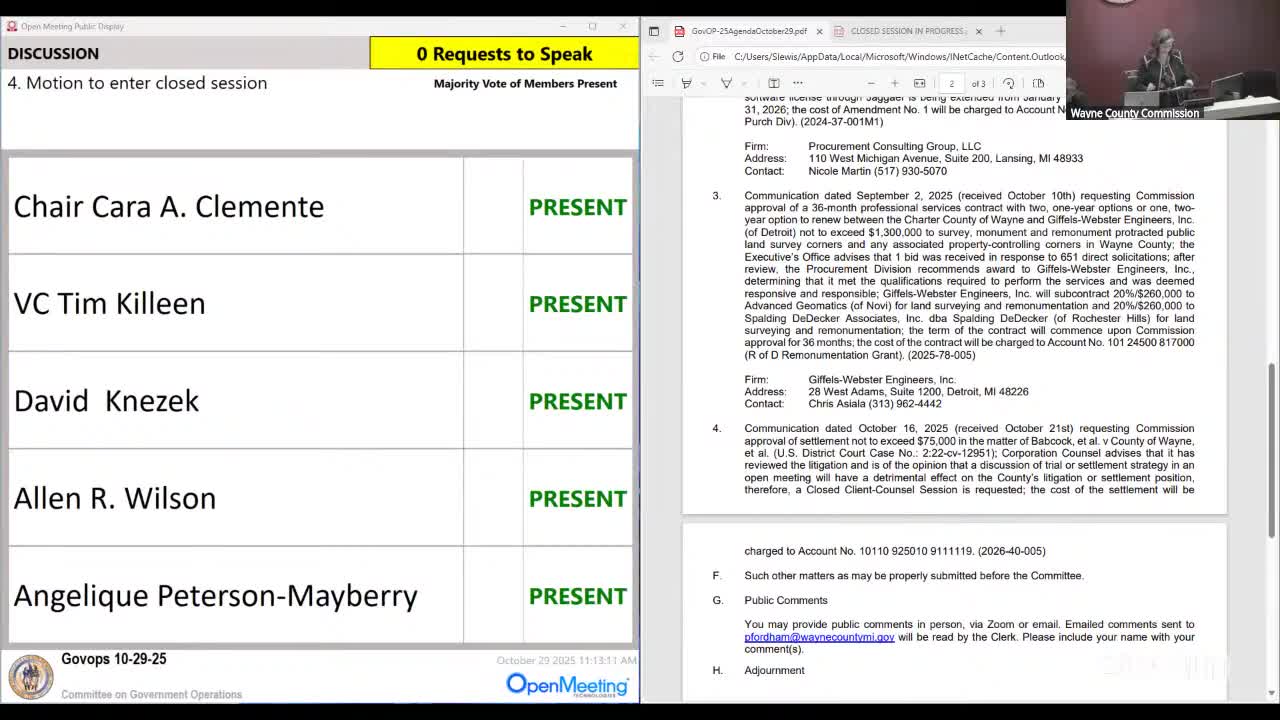Open the PDF toolbar more options ellipsis
The image size is (1280, 720).
797,83
